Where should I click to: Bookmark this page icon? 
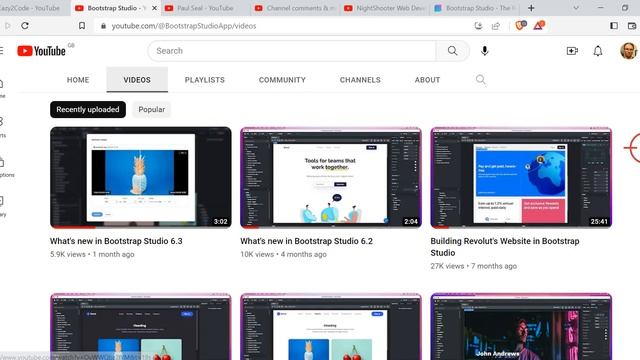(82, 26)
